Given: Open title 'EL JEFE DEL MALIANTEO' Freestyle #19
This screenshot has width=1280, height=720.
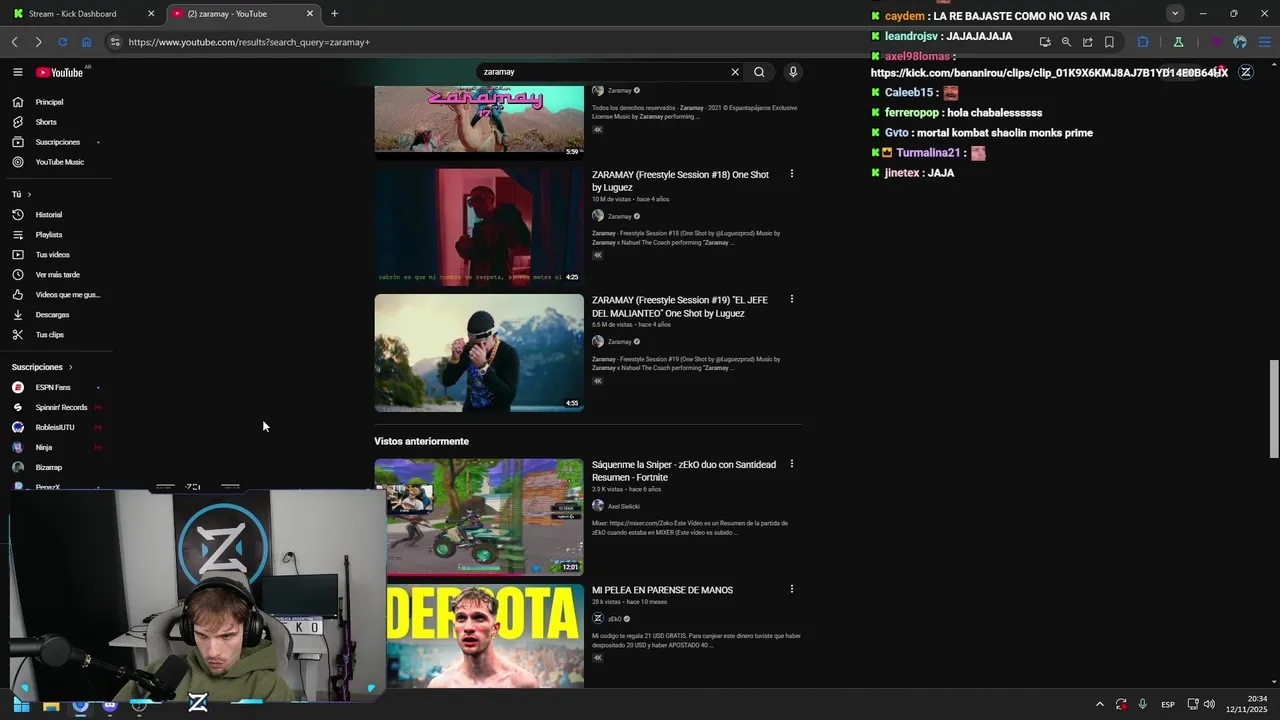Looking at the screenshot, I should click(x=680, y=306).
